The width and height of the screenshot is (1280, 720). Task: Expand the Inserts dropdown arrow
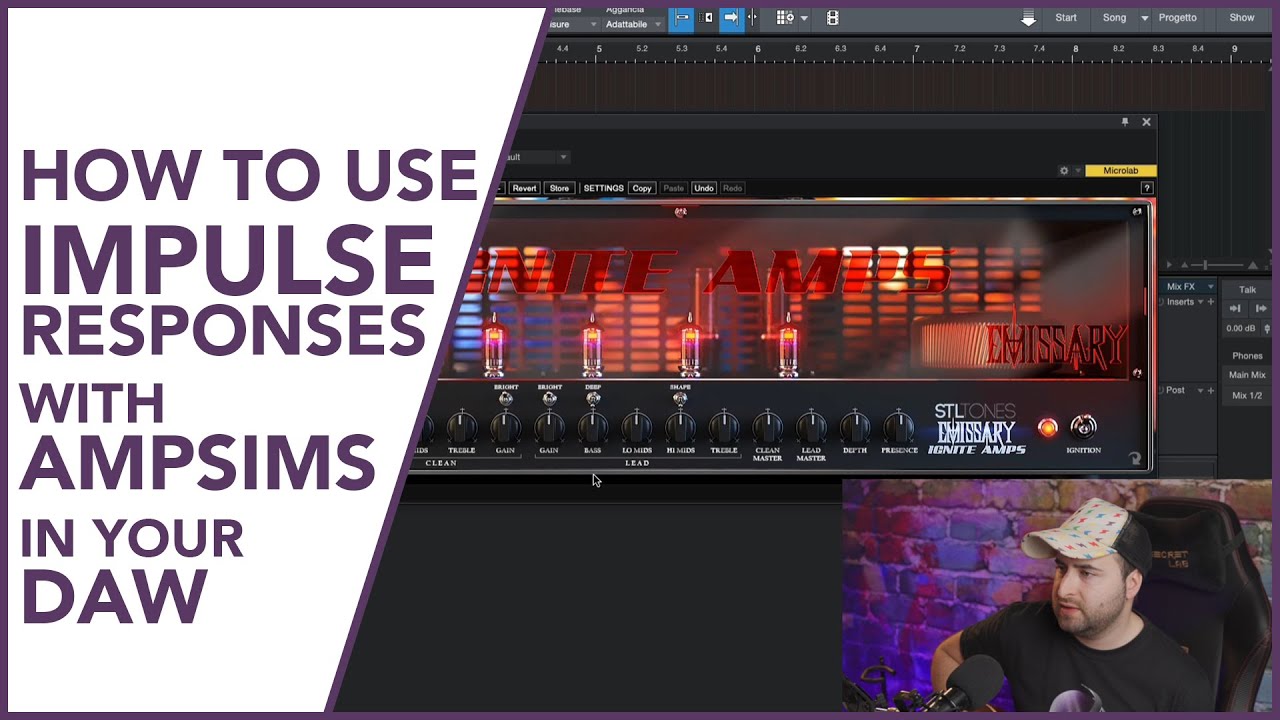pyautogui.click(x=1201, y=302)
